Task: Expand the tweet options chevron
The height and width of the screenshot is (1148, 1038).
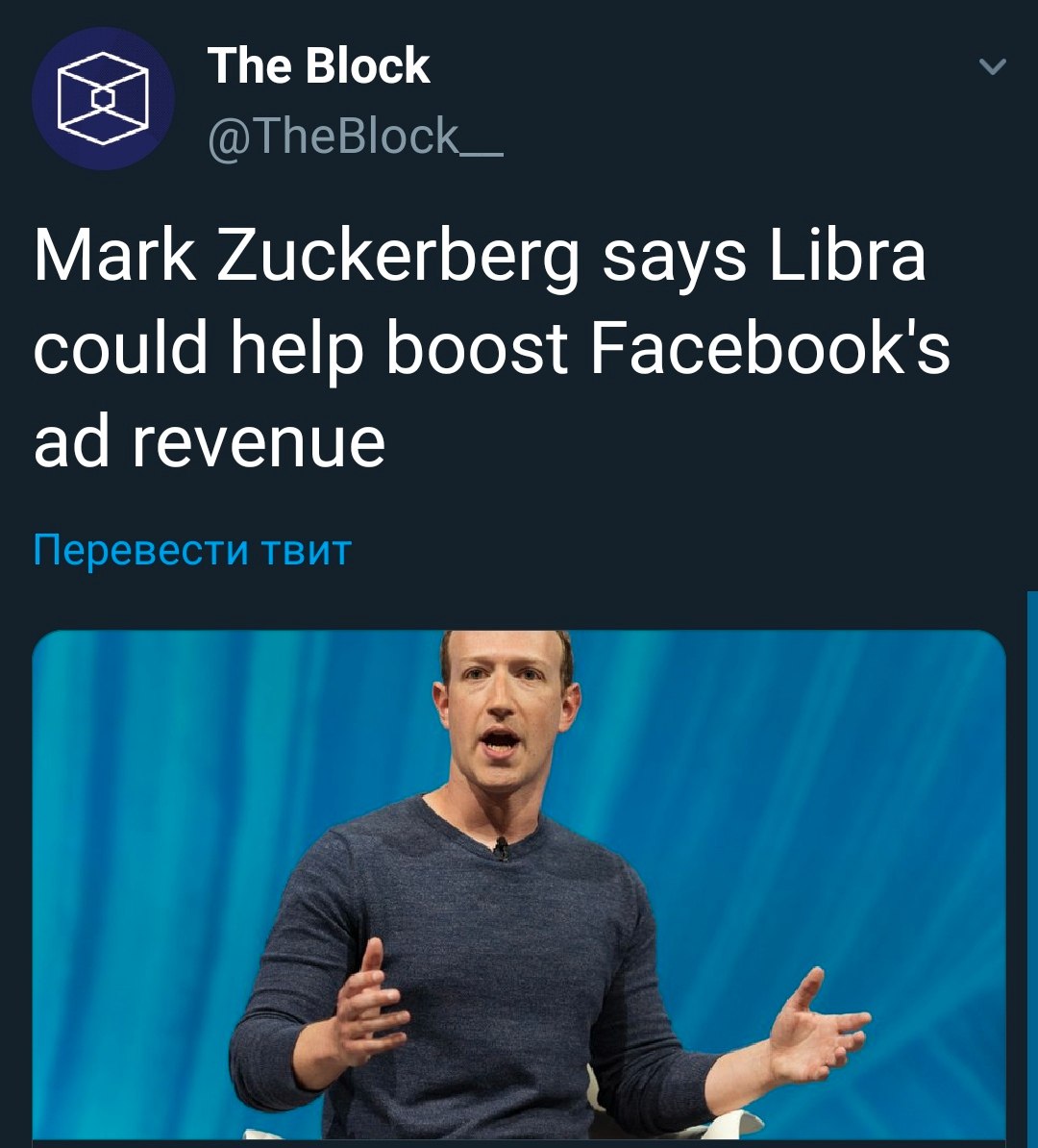Action: [x=993, y=66]
